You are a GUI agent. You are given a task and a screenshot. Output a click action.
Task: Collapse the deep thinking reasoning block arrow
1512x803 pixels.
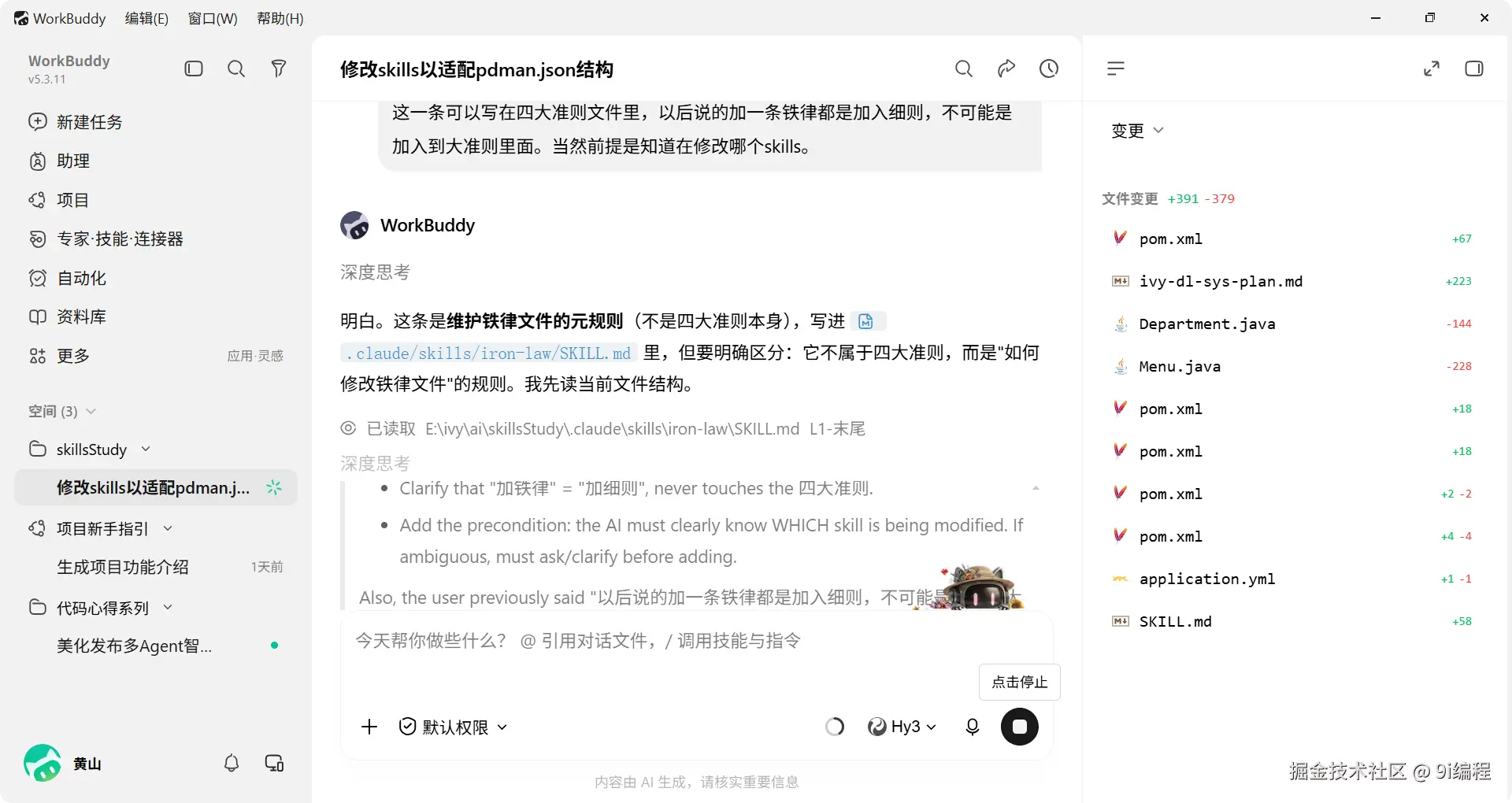point(1036,488)
